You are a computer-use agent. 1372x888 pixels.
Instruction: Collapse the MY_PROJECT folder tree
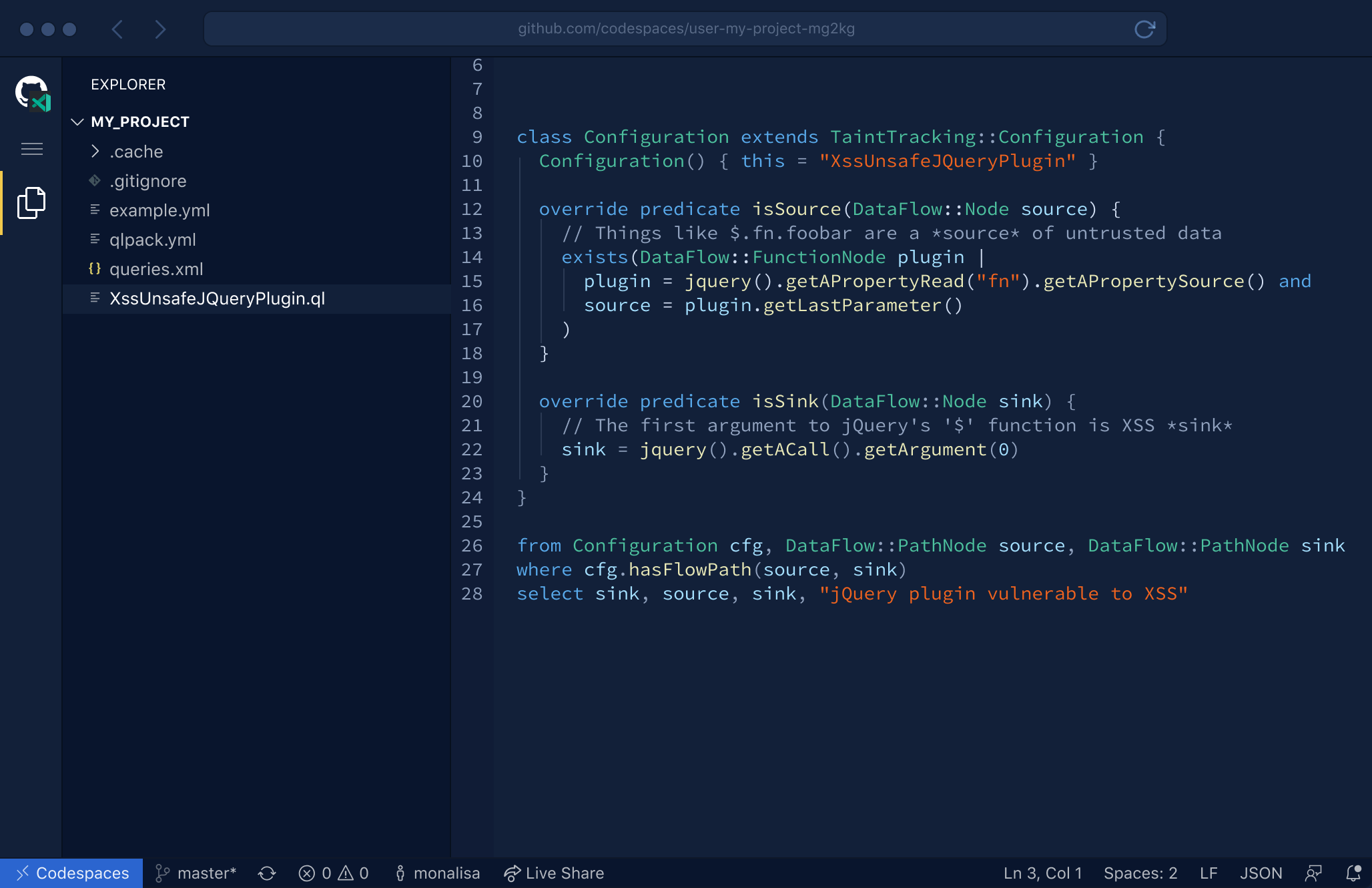77,122
